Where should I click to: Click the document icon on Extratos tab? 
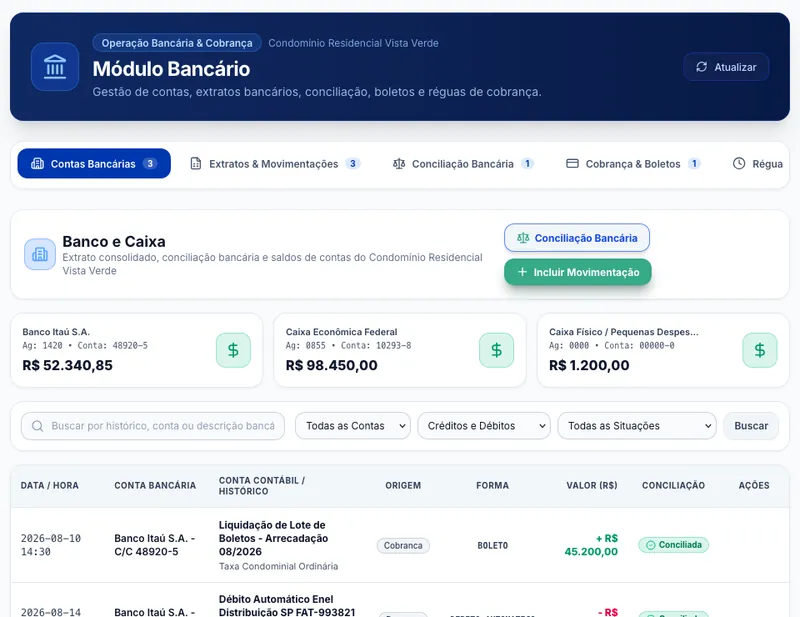coord(196,163)
